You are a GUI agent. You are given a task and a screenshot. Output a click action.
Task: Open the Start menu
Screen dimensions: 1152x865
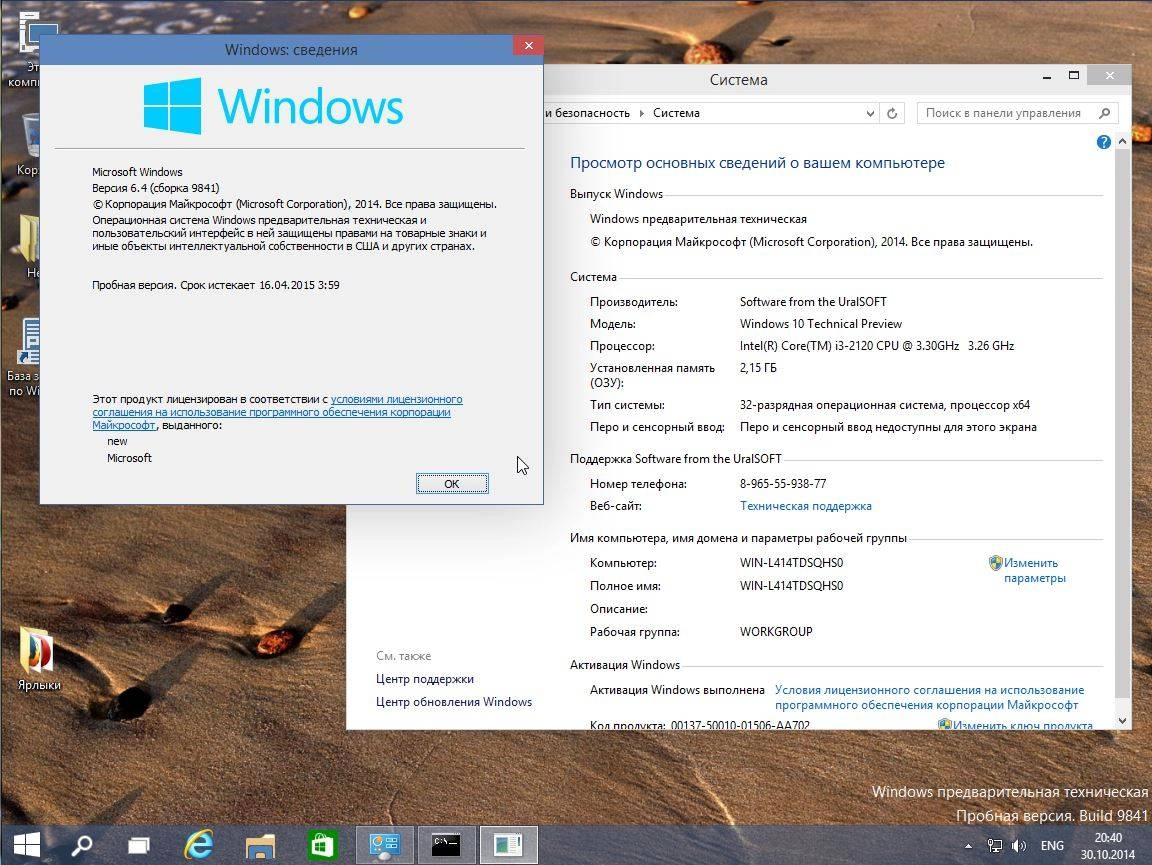(x=26, y=845)
